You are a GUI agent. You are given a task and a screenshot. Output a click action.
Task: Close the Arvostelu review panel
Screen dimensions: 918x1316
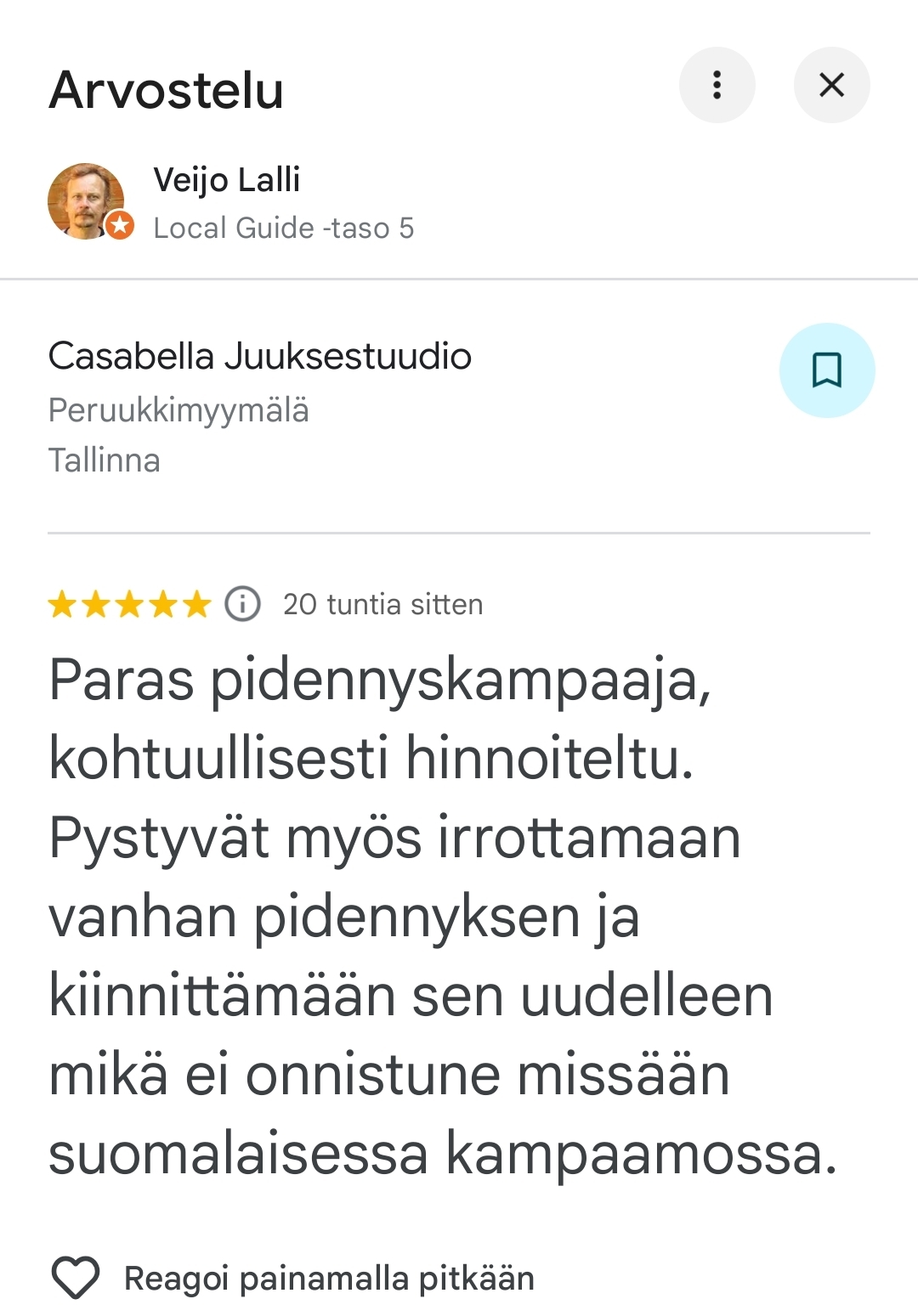point(831,85)
